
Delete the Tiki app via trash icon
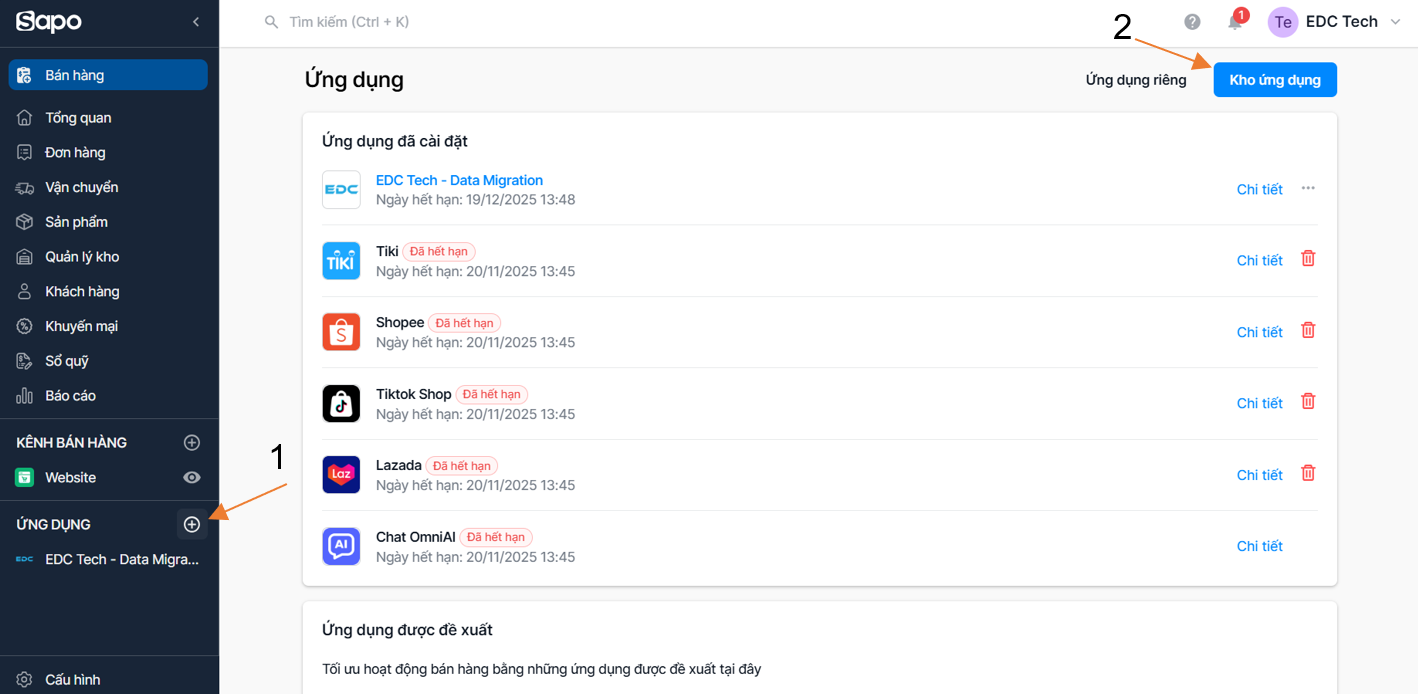(1308, 259)
